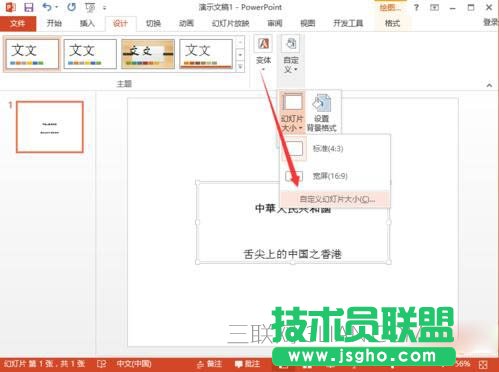
Task: Select 自定义幻灯片大小 menu entry
Action: (x=335, y=199)
